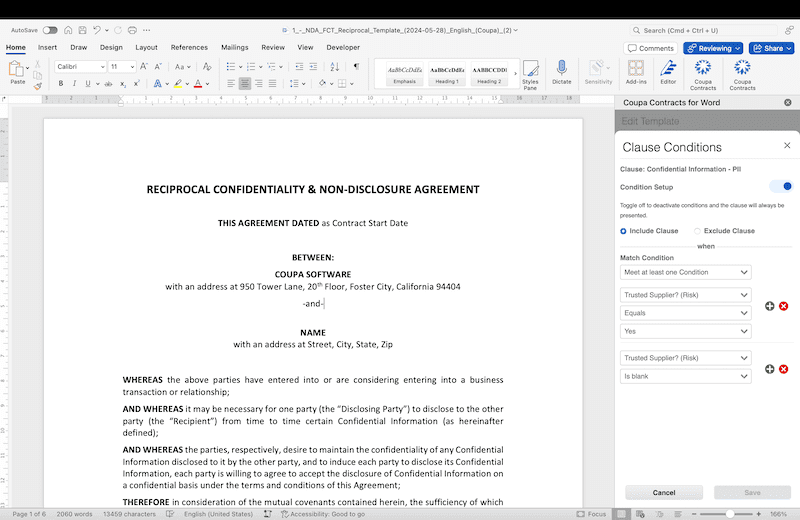This screenshot has height=520, width=800.
Task: Toggle Italic formatting
Action: [x=74, y=83]
